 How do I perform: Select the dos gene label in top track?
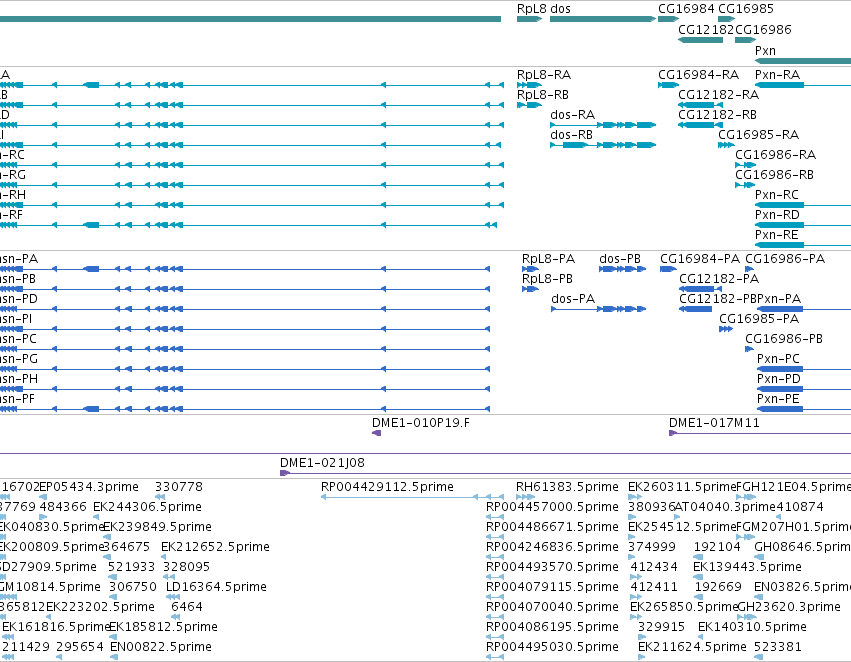[560, 9]
